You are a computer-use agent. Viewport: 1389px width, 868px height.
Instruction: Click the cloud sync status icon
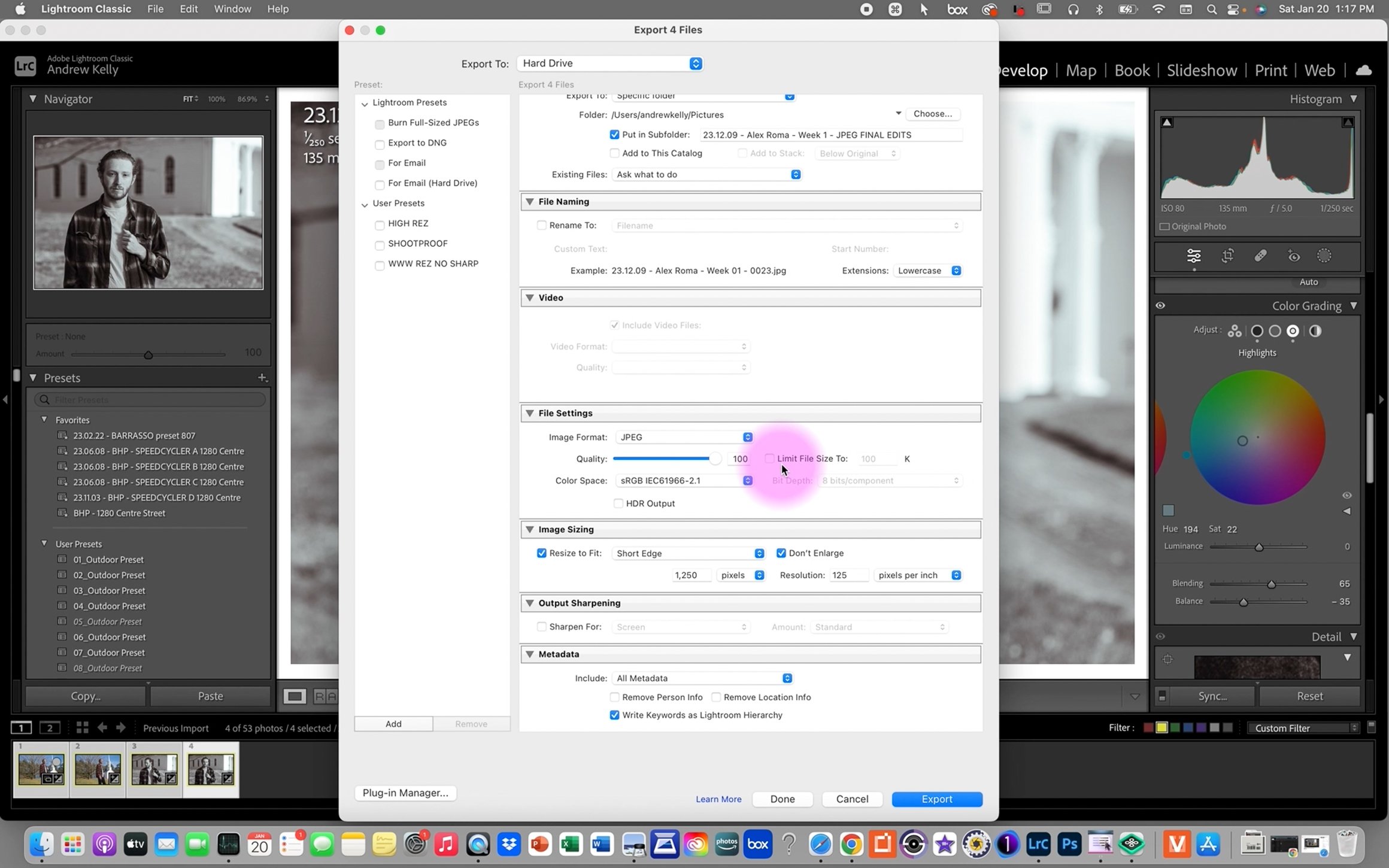1363,71
